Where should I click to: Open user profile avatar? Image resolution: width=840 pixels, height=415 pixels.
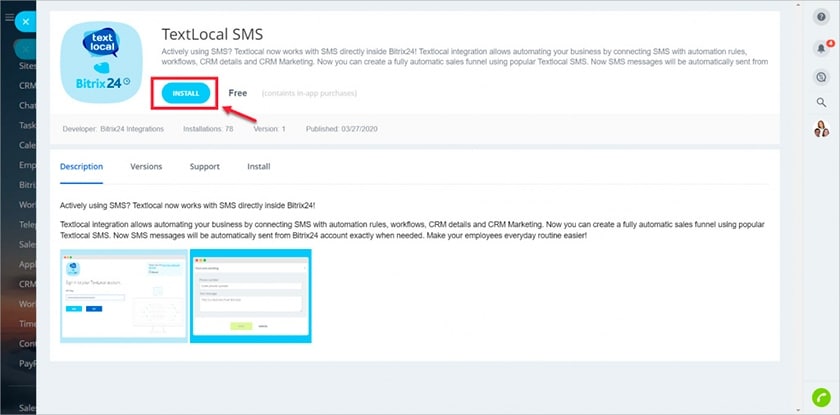click(x=821, y=129)
